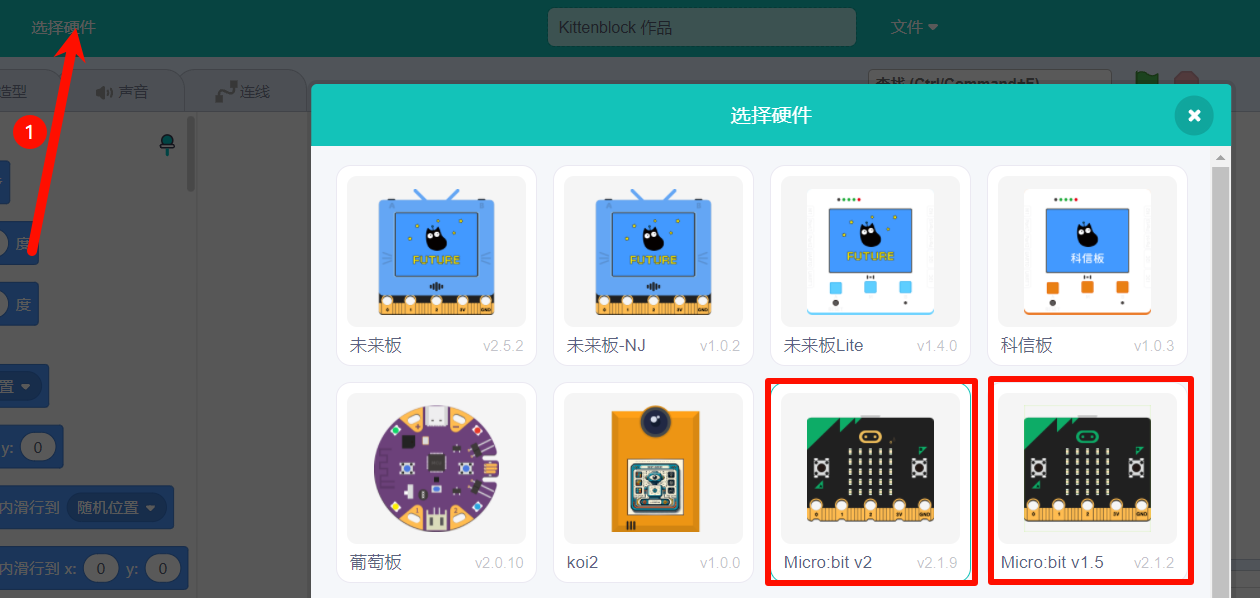Choose the Micro:bit v1.5 board
The height and width of the screenshot is (598, 1260).
(x=1087, y=483)
